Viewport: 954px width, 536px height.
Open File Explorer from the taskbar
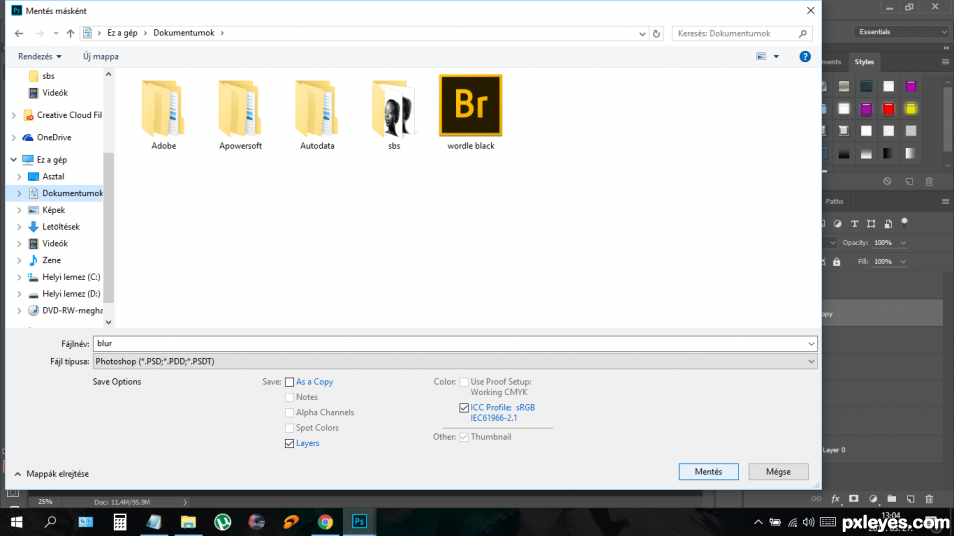188,522
